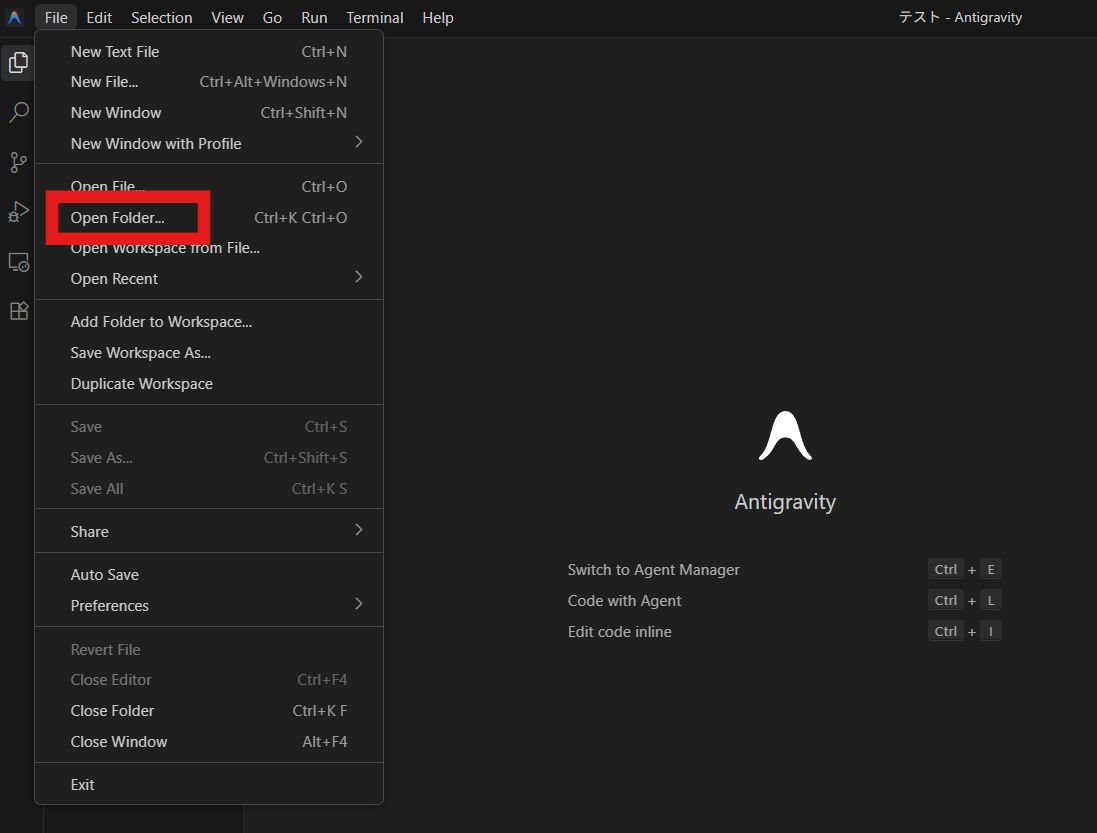The height and width of the screenshot is (833, 1097).
Task: Click the Ctrl key badge beside Edit code inline
Action: click(945, 631)
